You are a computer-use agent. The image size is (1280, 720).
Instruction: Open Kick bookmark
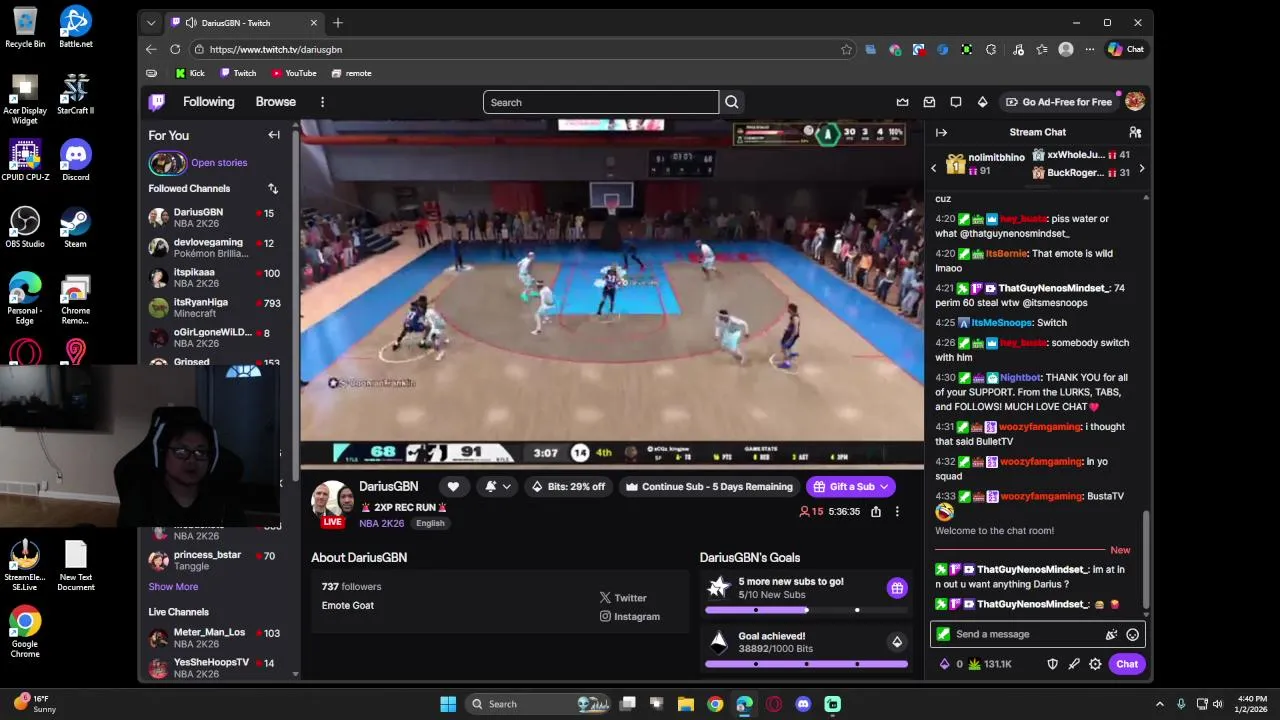189,73
